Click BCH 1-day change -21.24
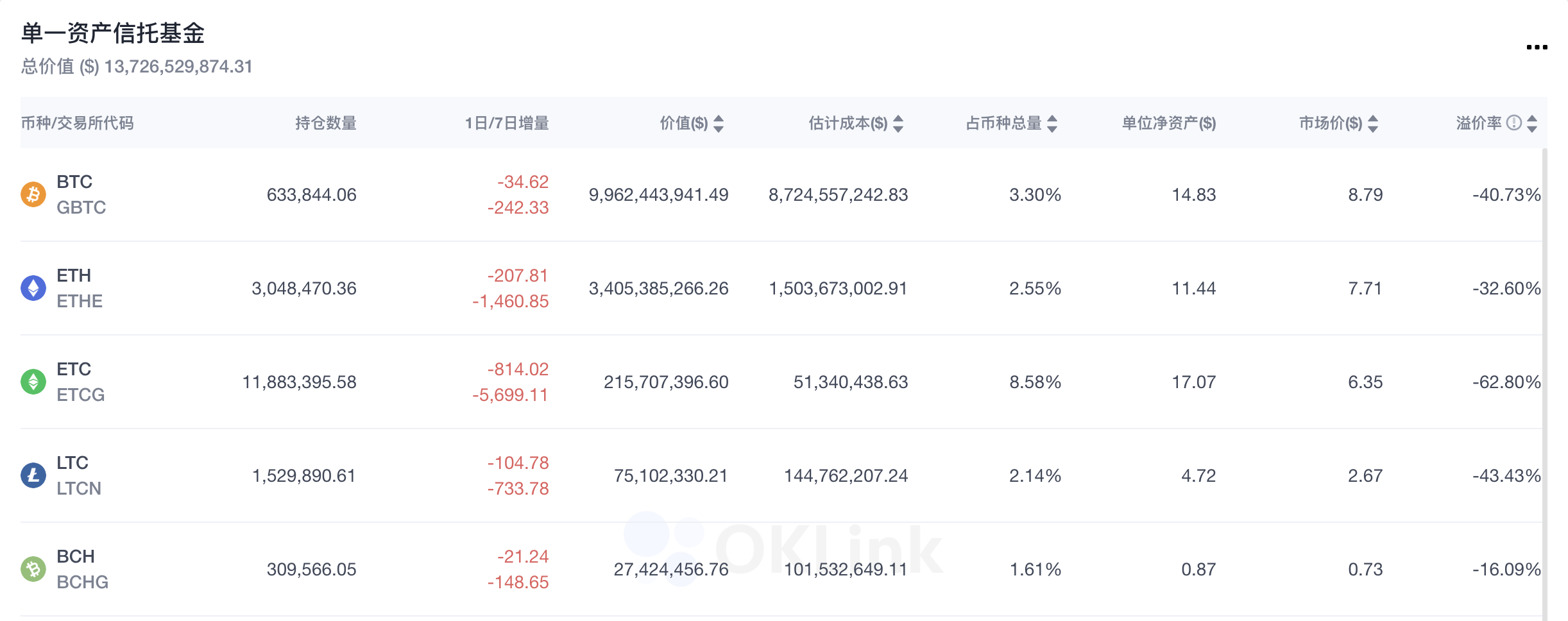This screenshot has width=1568, height=621. click(523, 556)
